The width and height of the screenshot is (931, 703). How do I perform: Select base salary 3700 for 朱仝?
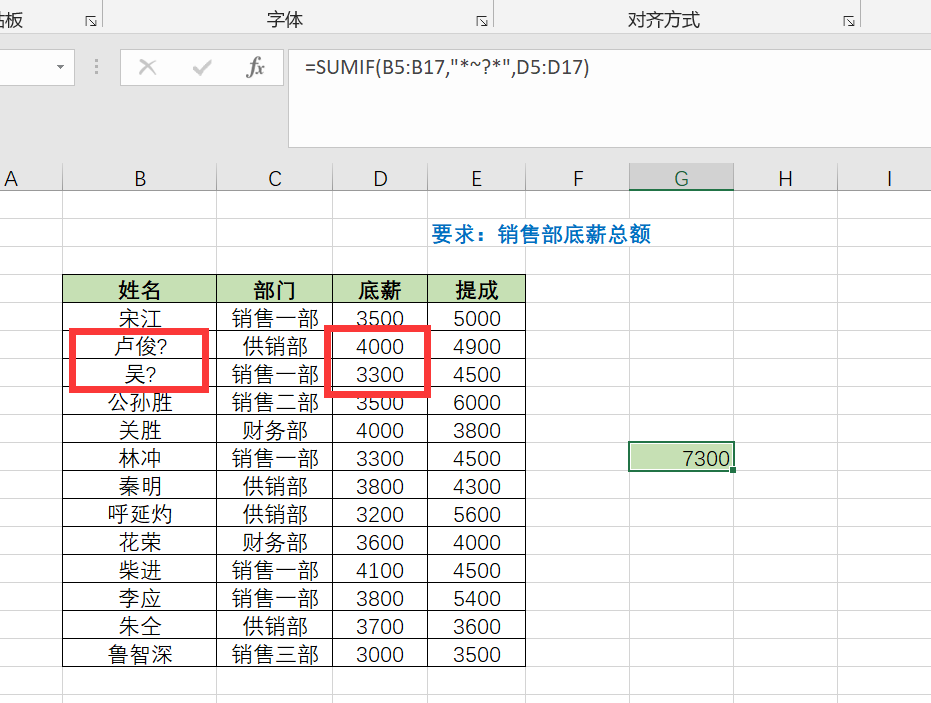pyautogui.click(x=380, y=625)
